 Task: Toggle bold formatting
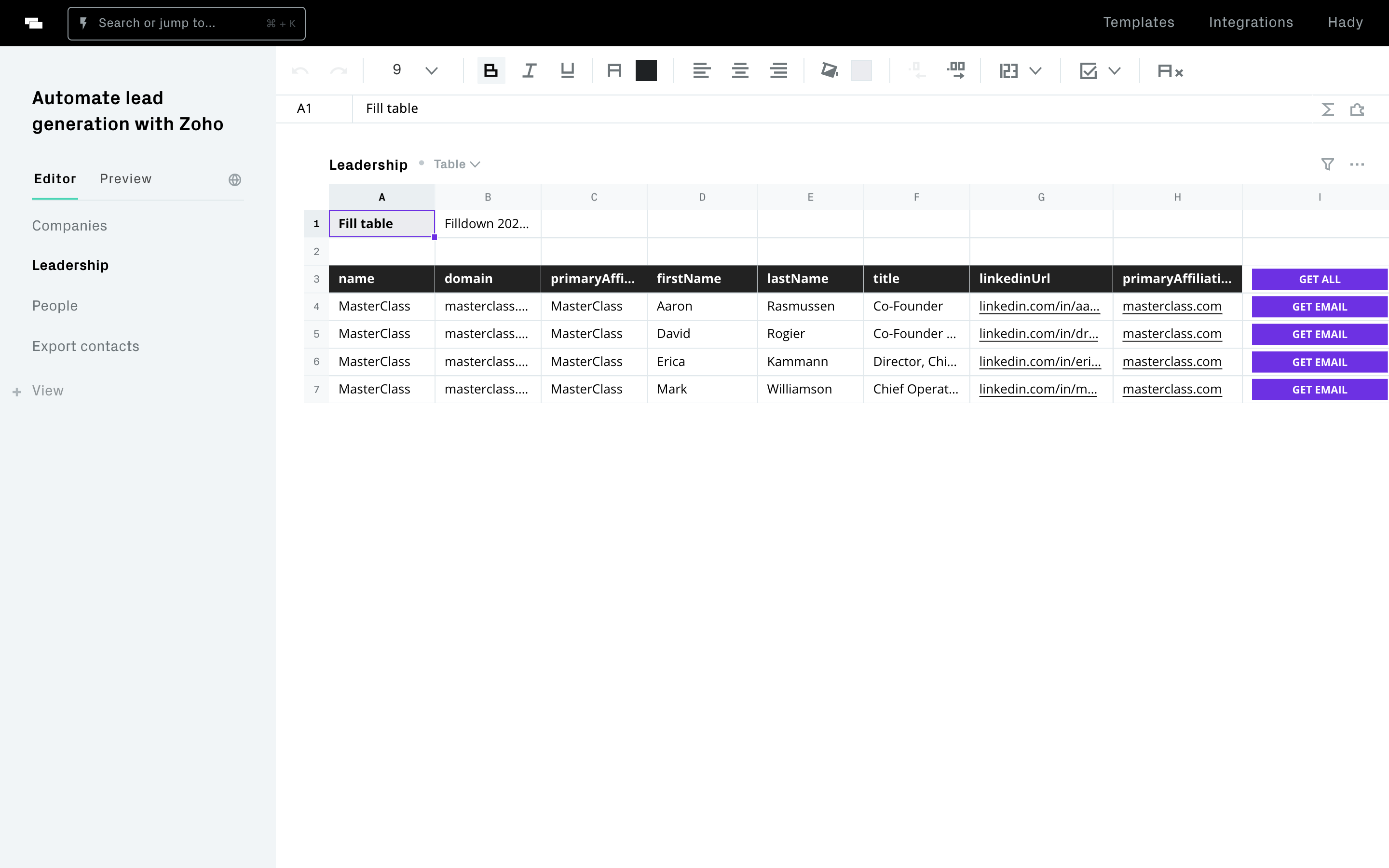pyautogui.click(x=491, y=70)
